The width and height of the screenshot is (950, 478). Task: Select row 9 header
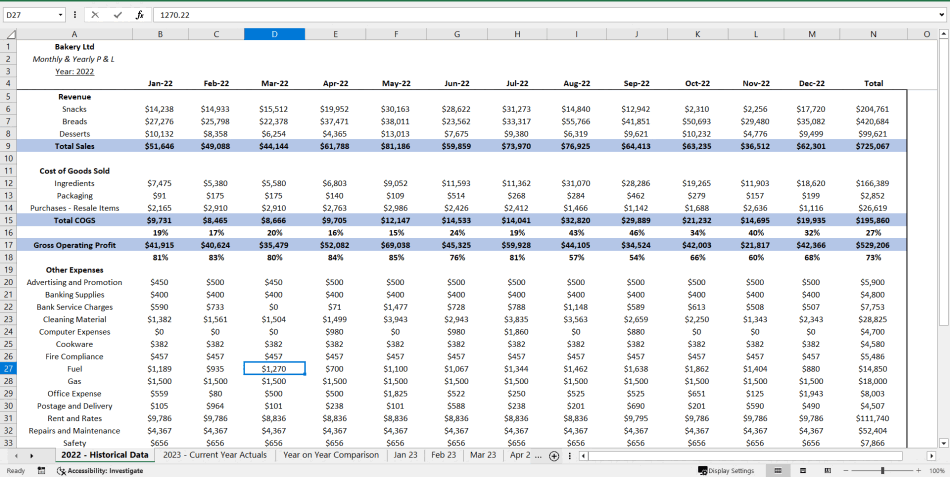pyautogui.click(x=8, y=146)
